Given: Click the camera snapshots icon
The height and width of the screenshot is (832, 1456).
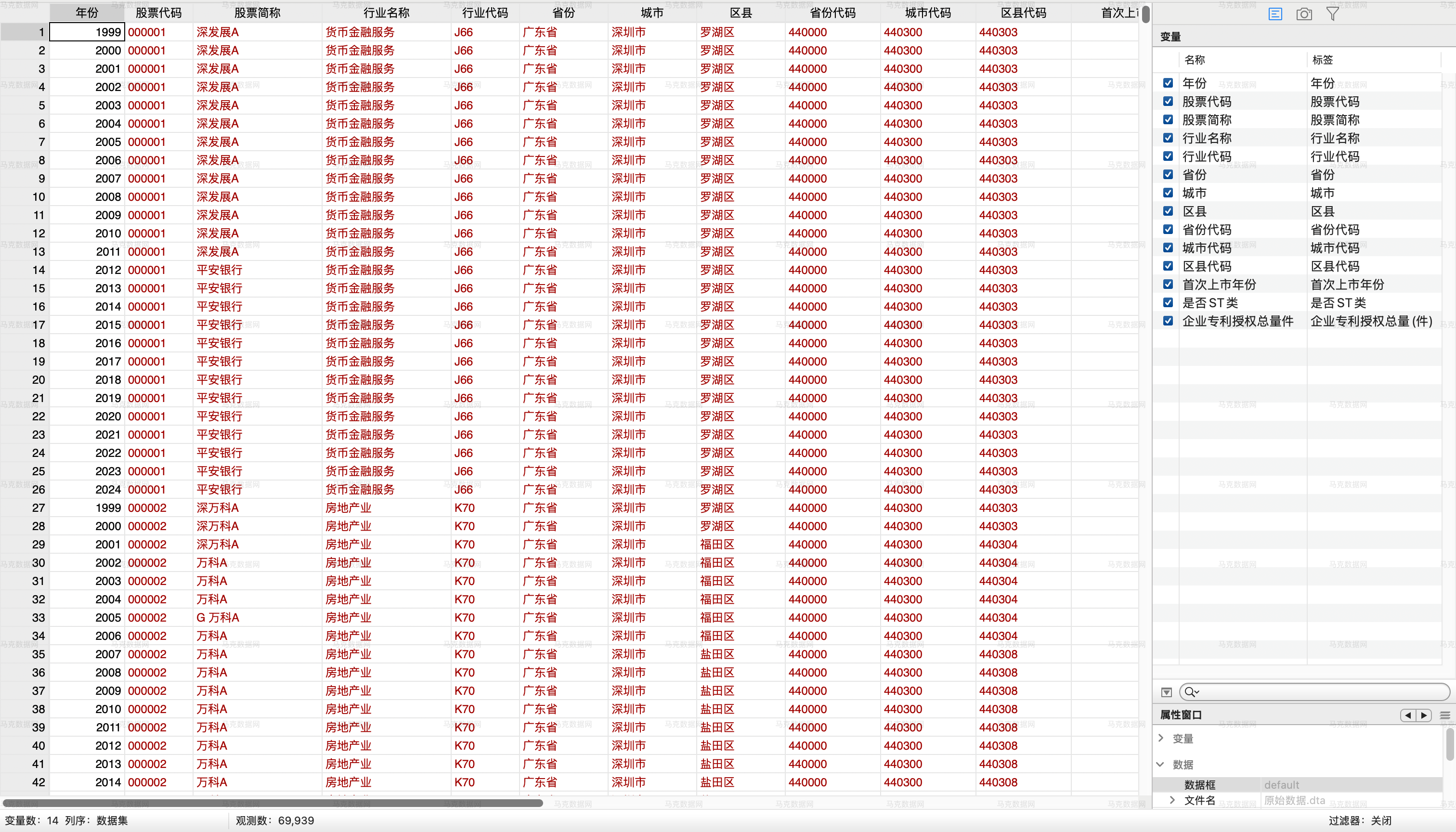Looking at the screenshot, I should (x=1304, y=13).
